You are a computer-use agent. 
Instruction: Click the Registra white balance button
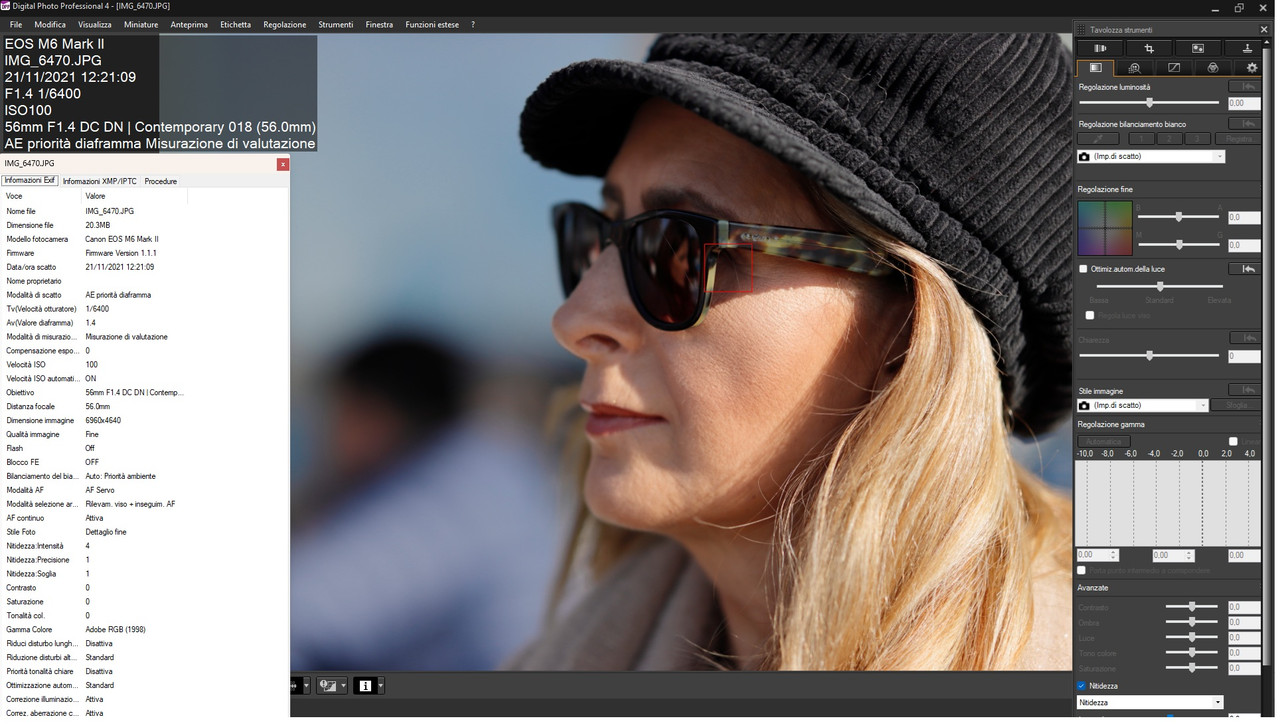1240,139
